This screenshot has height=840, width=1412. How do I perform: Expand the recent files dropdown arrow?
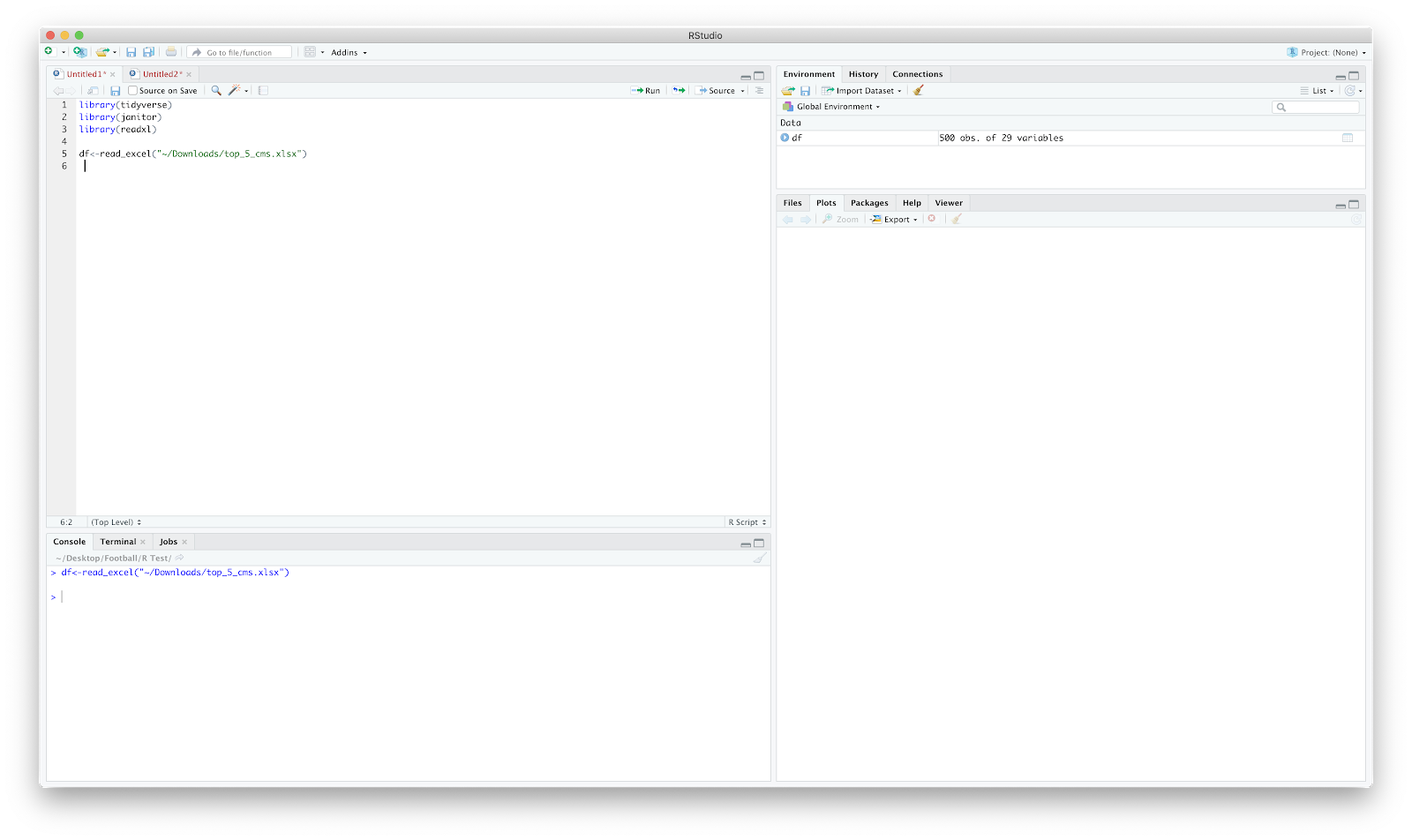coord(115,53)
